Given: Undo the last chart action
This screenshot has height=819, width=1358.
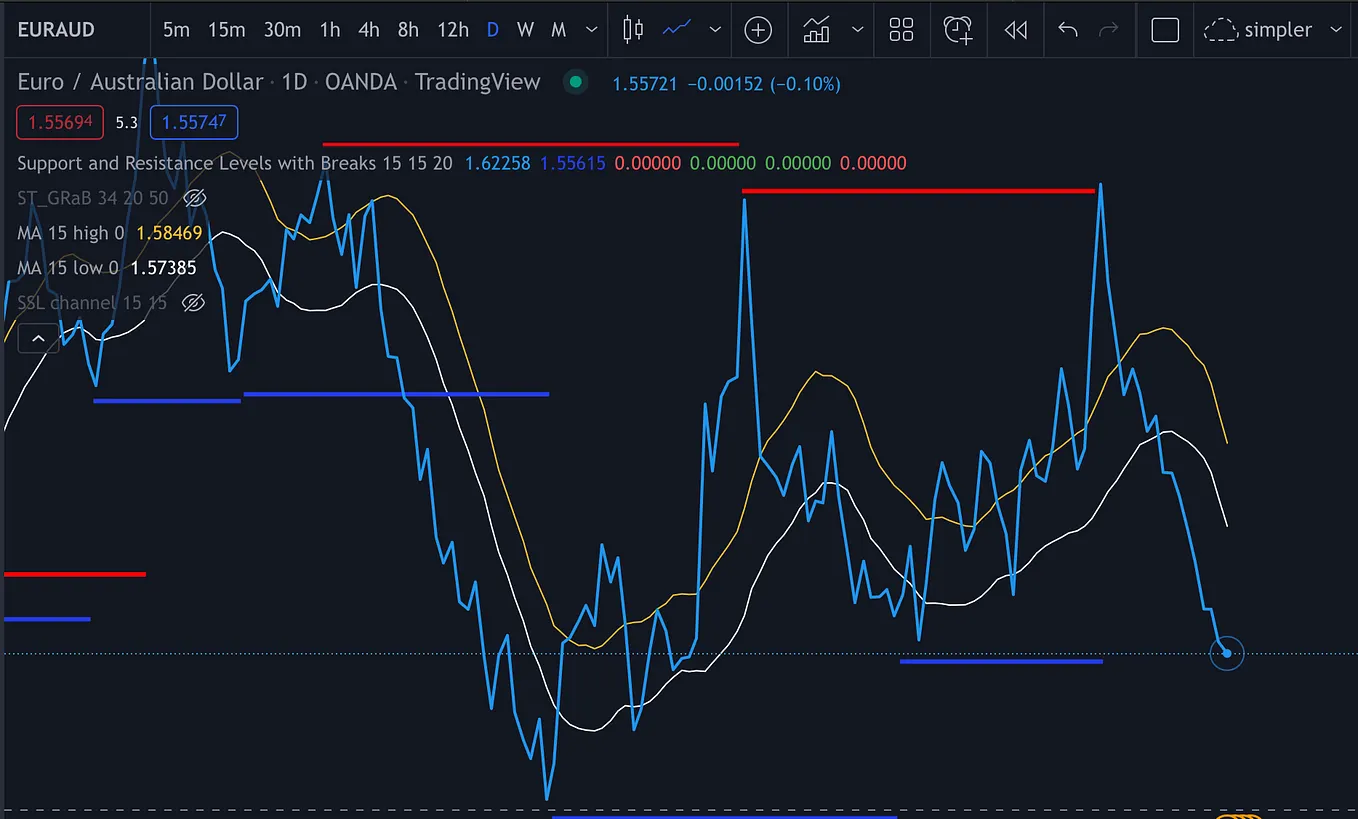Looking at the screenshot, I should click(x=1068, y=30).
